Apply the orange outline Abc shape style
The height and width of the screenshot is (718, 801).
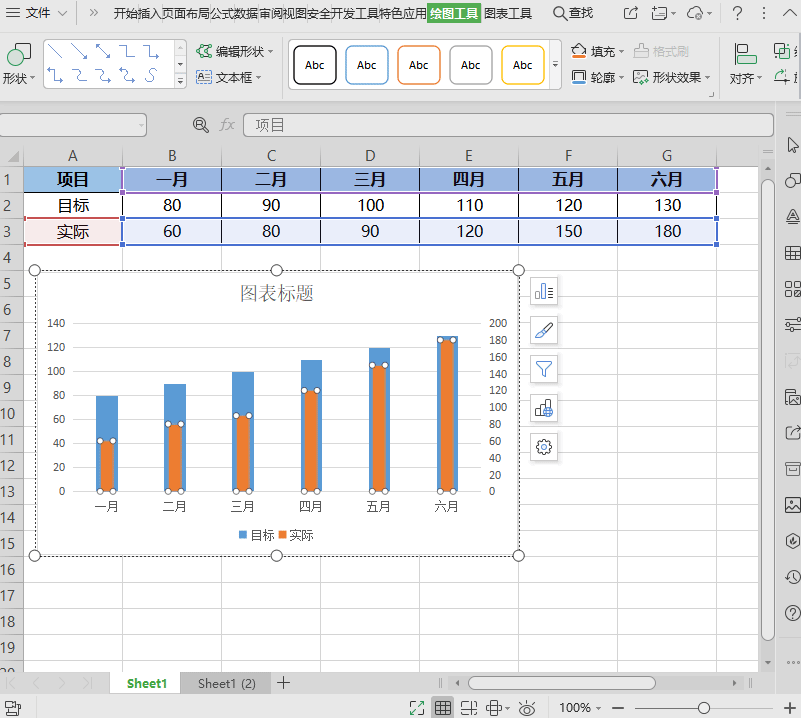coord(418,65)
